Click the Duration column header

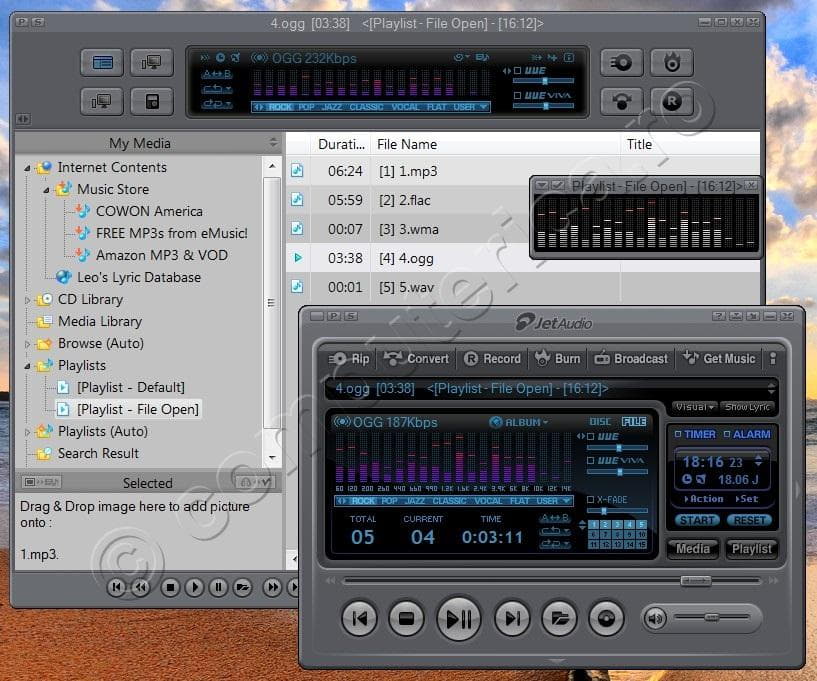pos(341,144)
